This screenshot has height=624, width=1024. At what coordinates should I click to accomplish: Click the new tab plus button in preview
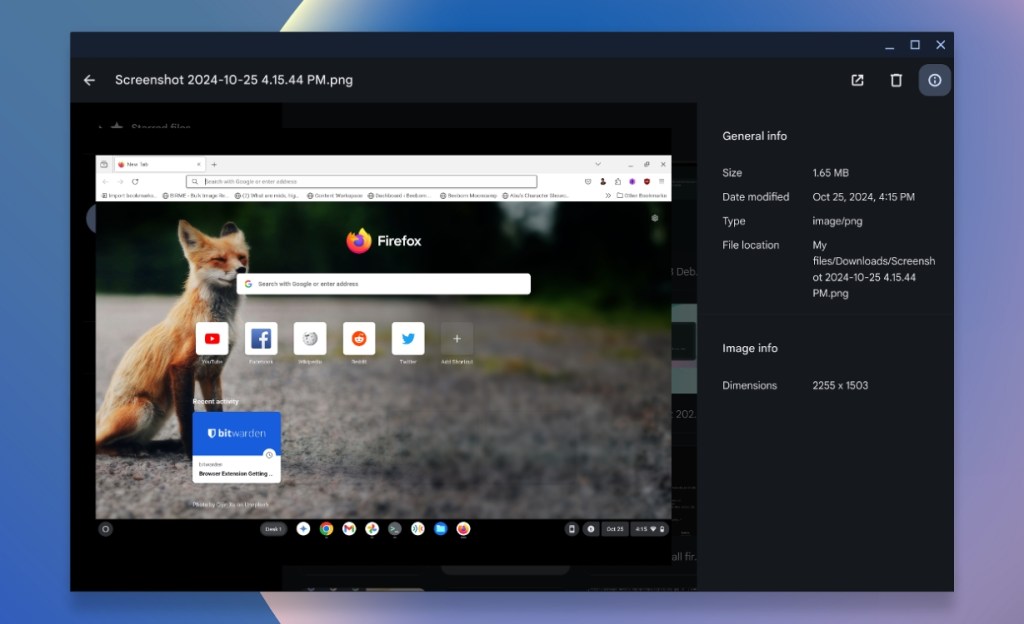point(214,164)
